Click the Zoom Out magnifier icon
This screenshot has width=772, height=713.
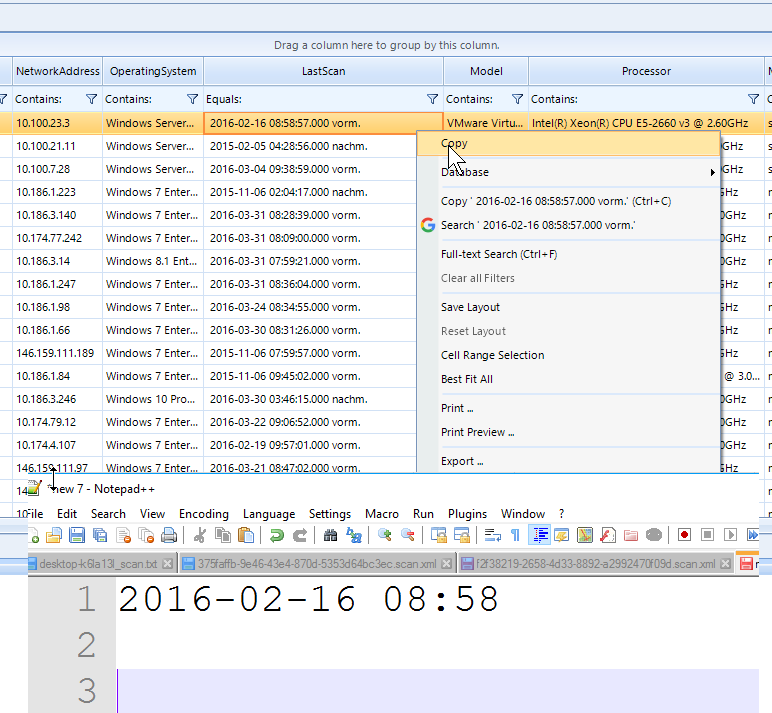408,535
